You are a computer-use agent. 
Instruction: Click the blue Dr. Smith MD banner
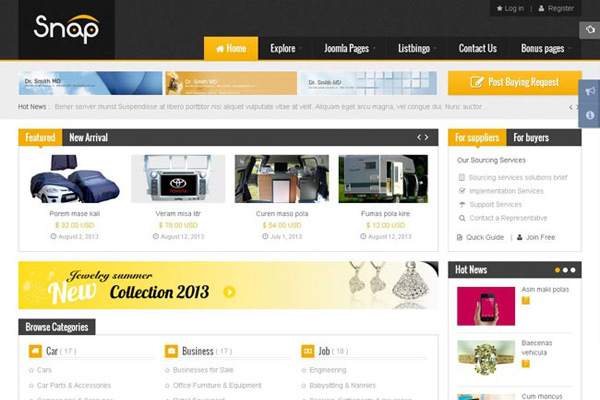coord(90,83)
